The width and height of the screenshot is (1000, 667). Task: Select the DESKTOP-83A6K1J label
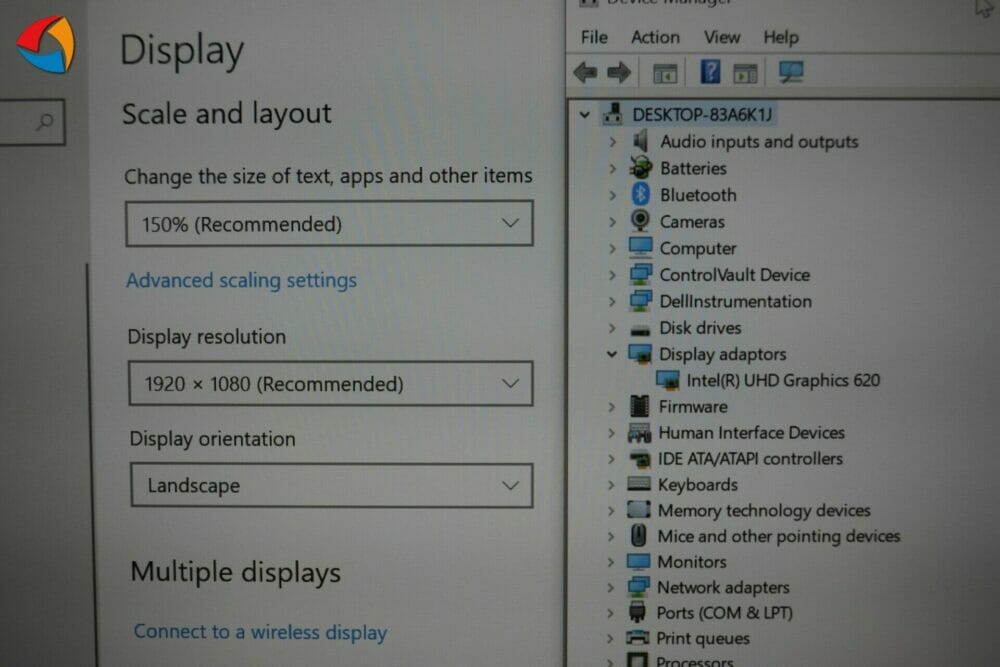point(702,114)
